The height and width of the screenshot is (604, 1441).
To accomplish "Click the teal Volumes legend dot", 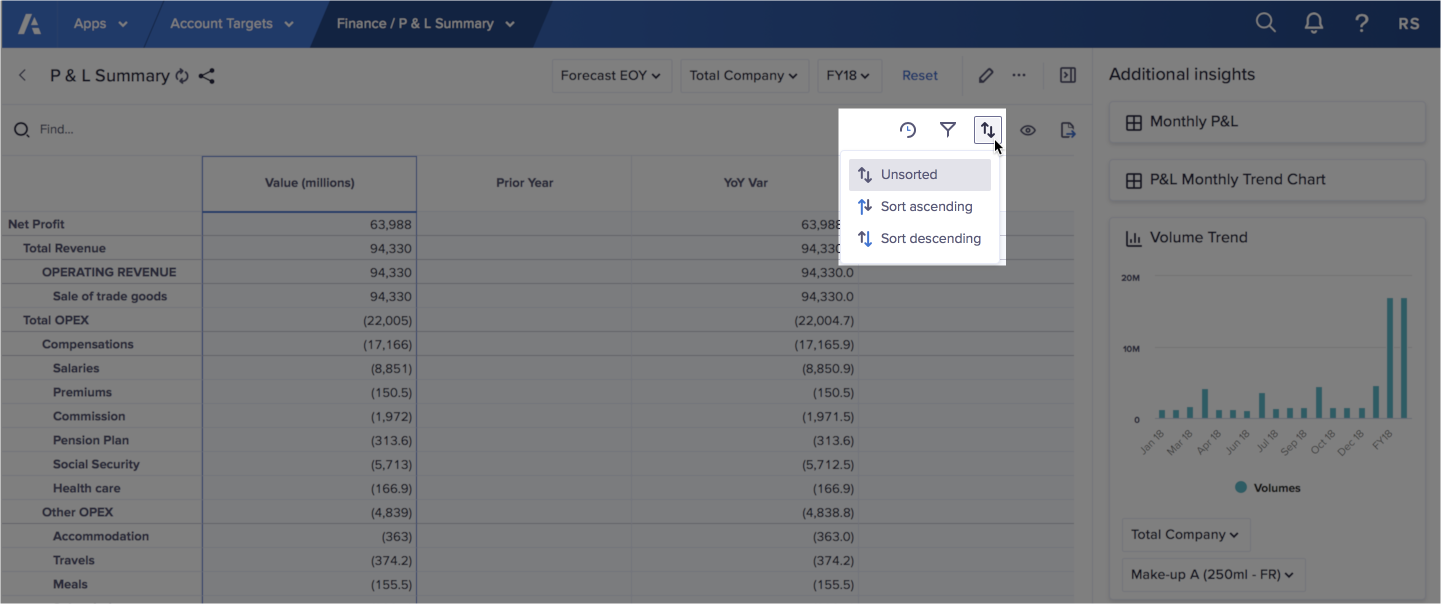I will pyautogui.click(x=1239, y=487).
